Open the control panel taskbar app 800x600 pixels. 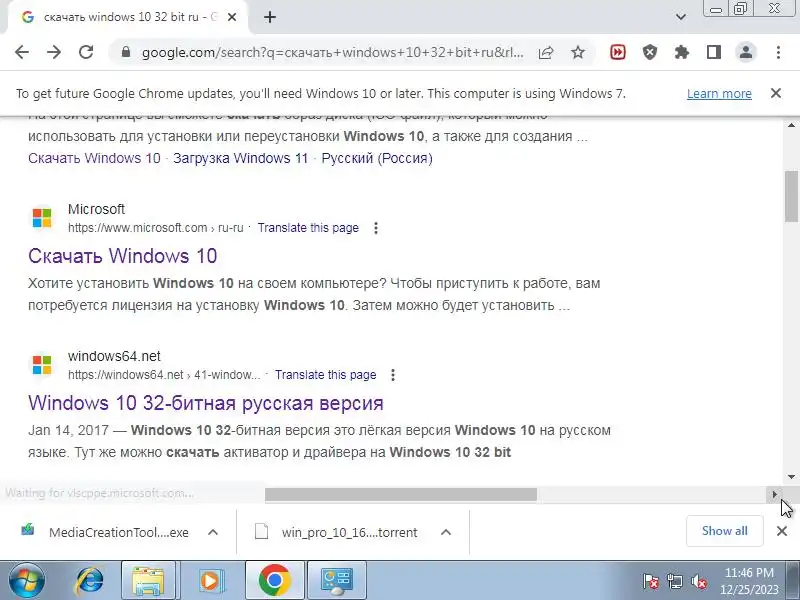[337, 580]
